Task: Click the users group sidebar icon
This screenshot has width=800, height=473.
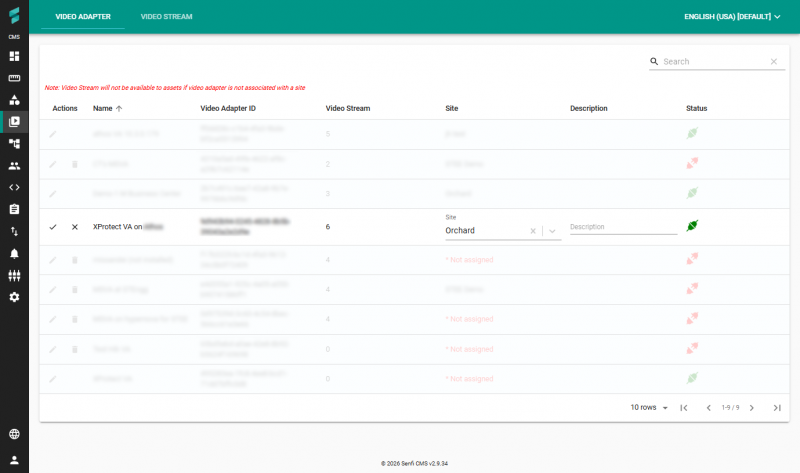Action: point(14,165)
